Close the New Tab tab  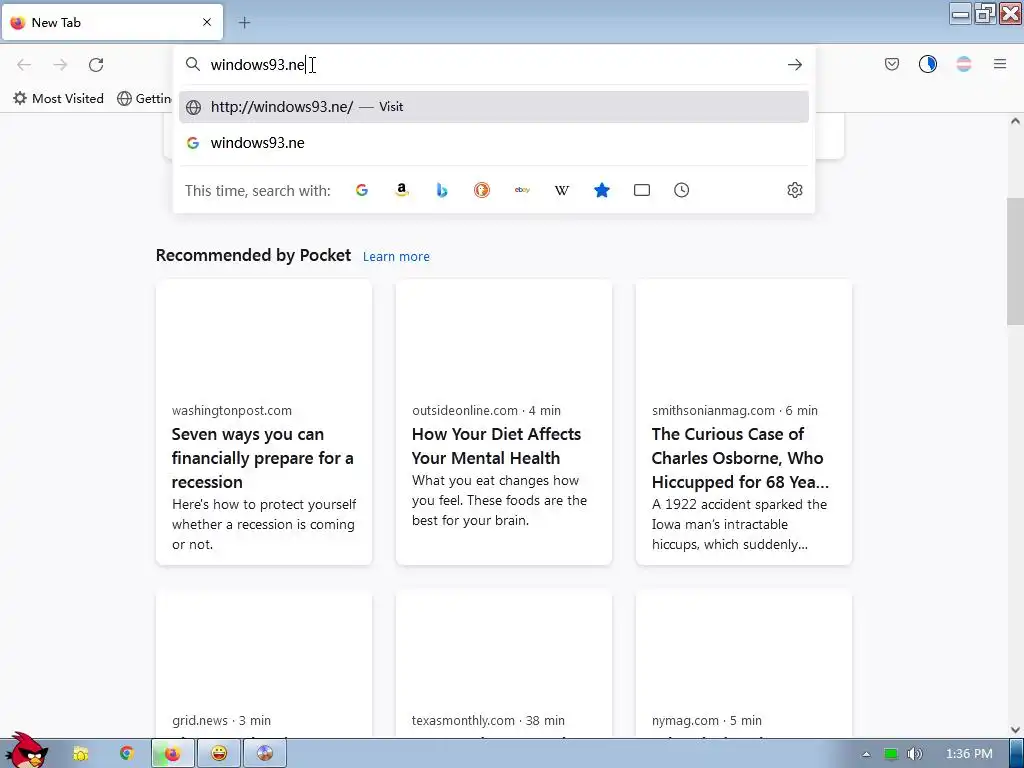pos(207,22)
